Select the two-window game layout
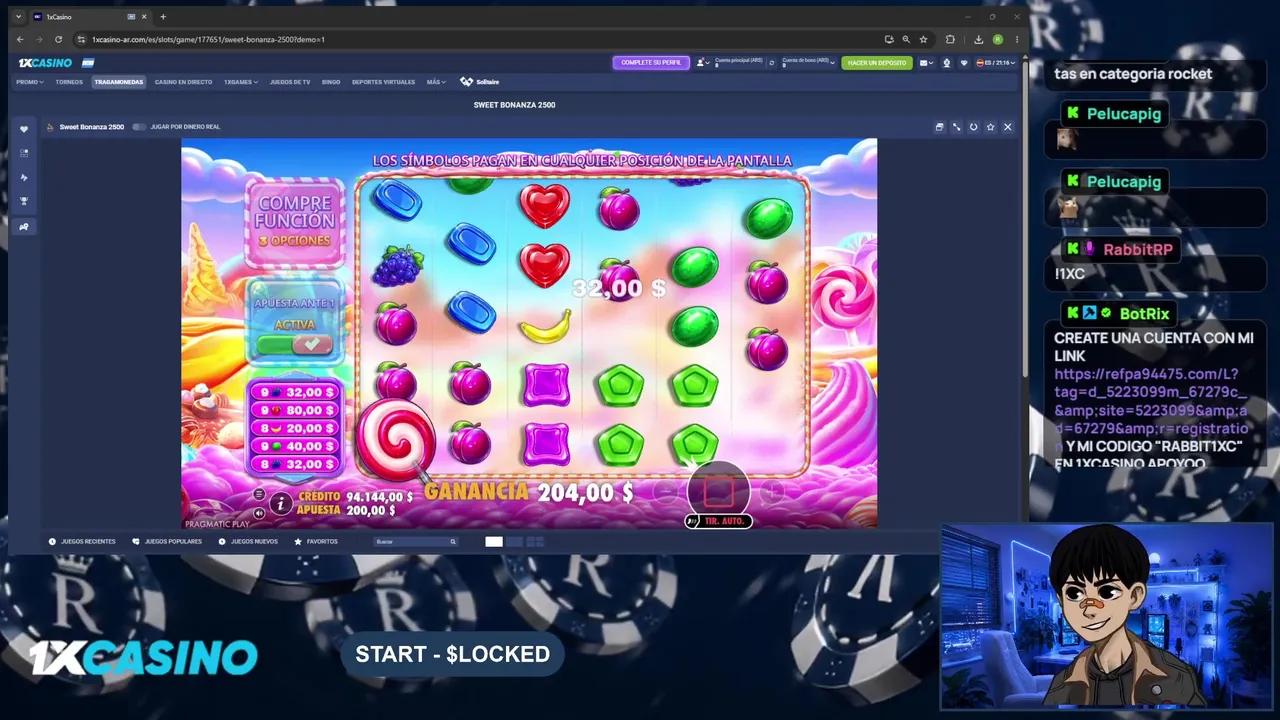The height and width of the screenshot is (720, 1280). pos(514,542)
